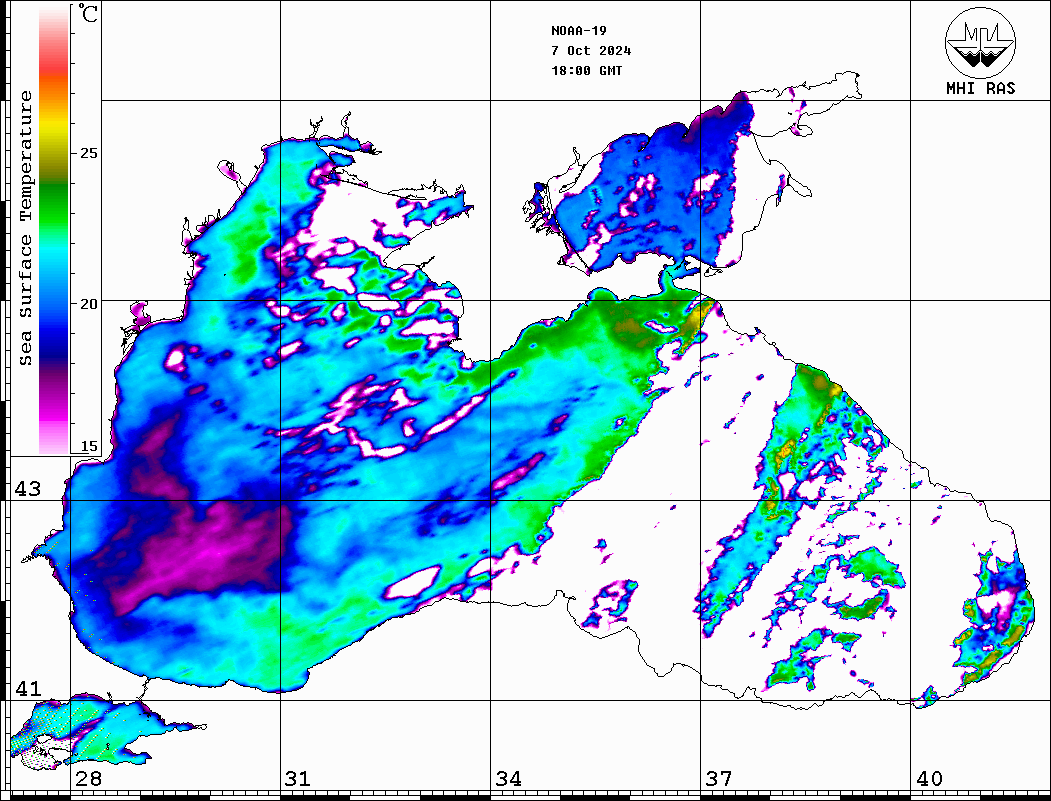This screenshot has height=801, width=1051.
Task: Click the temperature color scale bar
Action: [x=54, y=230]
